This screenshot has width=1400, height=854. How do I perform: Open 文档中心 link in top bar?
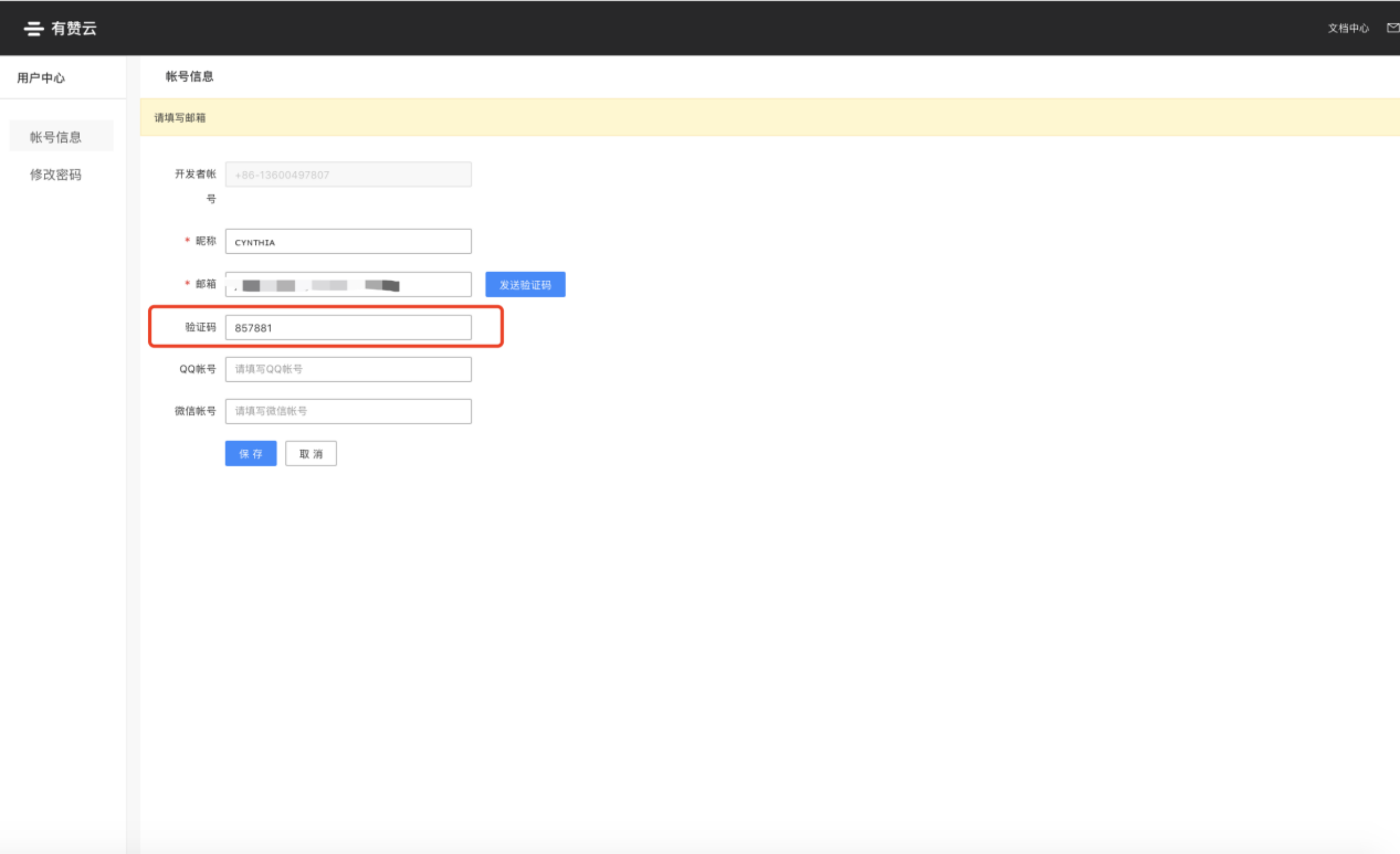coord(1348,28)
